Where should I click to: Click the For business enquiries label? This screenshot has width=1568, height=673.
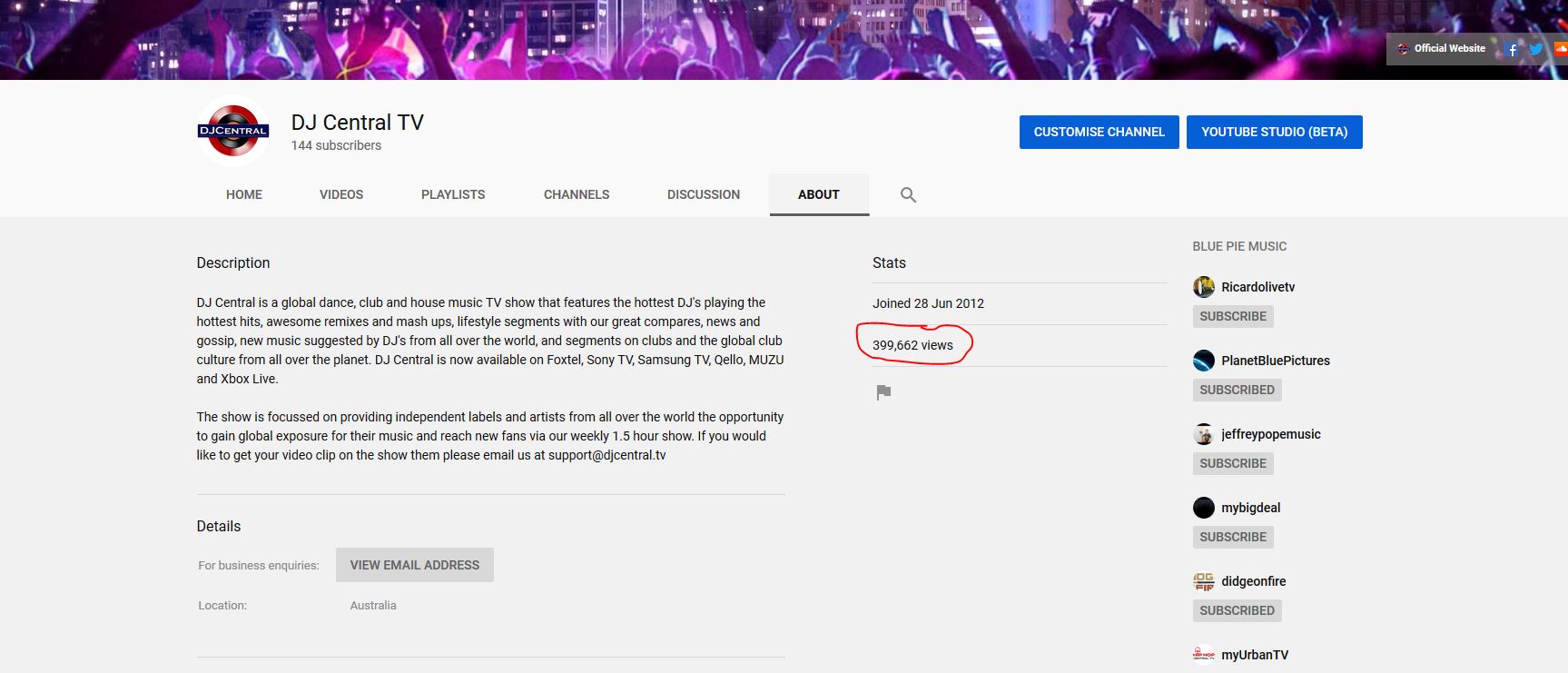259,565
